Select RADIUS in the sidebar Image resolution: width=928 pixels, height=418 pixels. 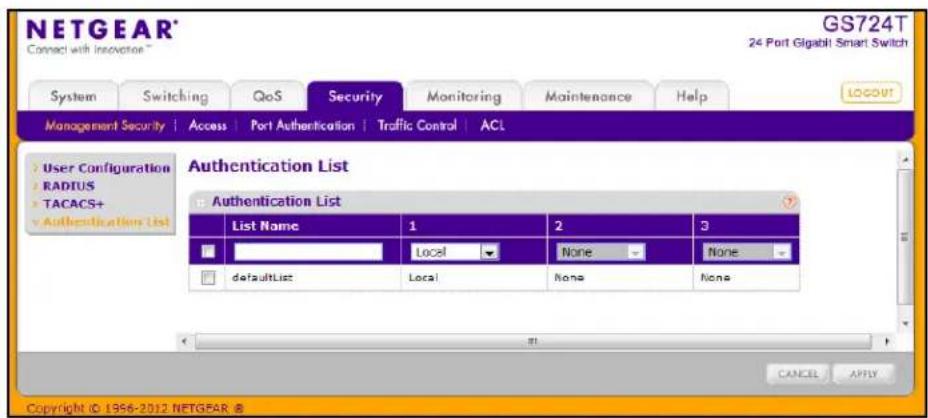point(69,186)
